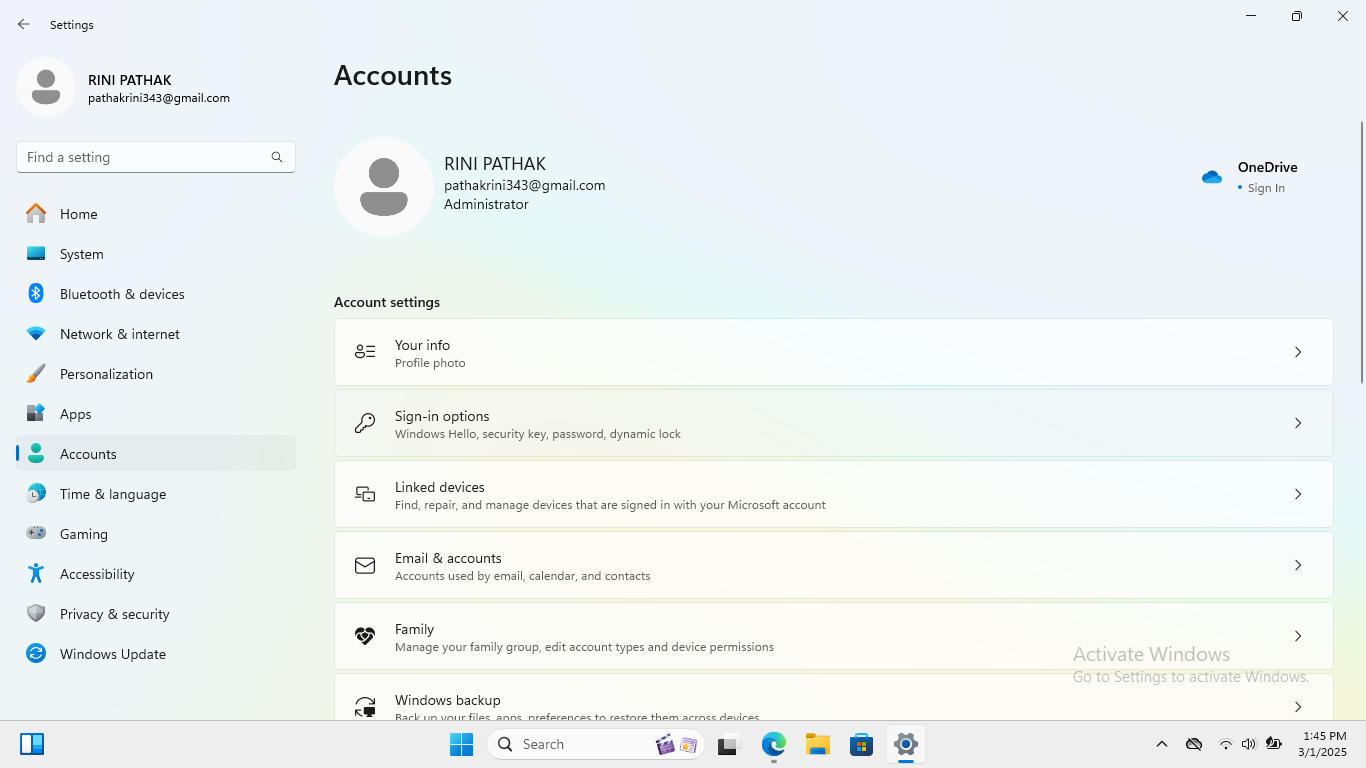1366x768 pixels.
Task: Open the Apps icon in the sidebar
Action: click(x=36, y=414)
